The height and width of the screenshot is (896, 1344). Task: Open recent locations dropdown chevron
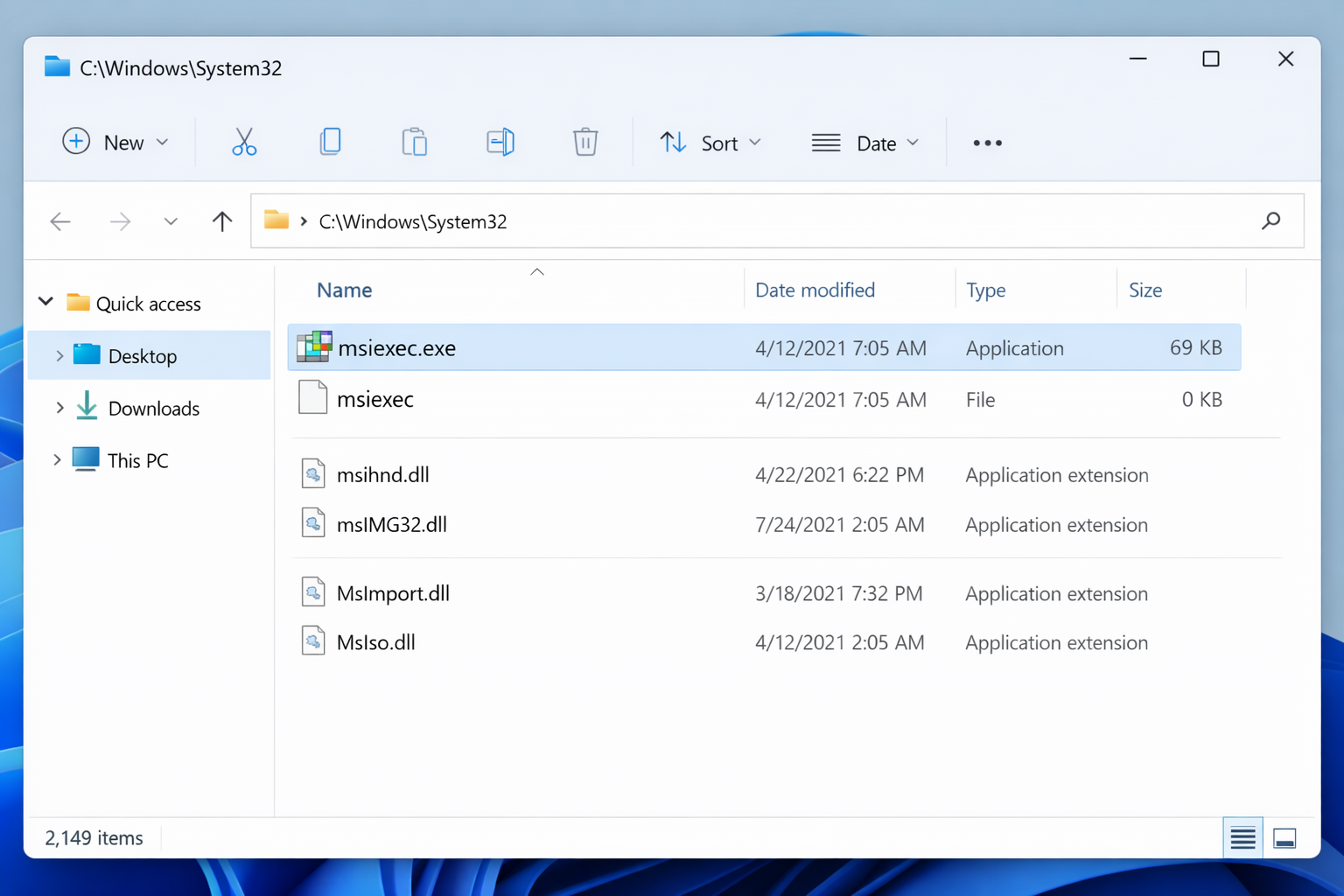(x=171, y=221)
